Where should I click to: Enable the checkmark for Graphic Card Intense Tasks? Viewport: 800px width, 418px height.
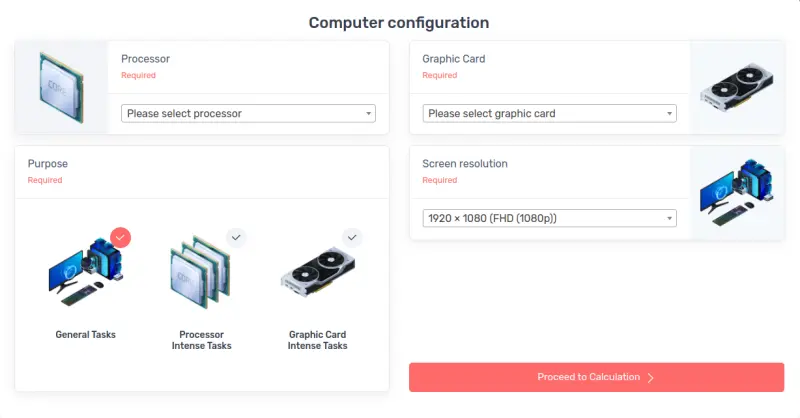coord(352,237)
